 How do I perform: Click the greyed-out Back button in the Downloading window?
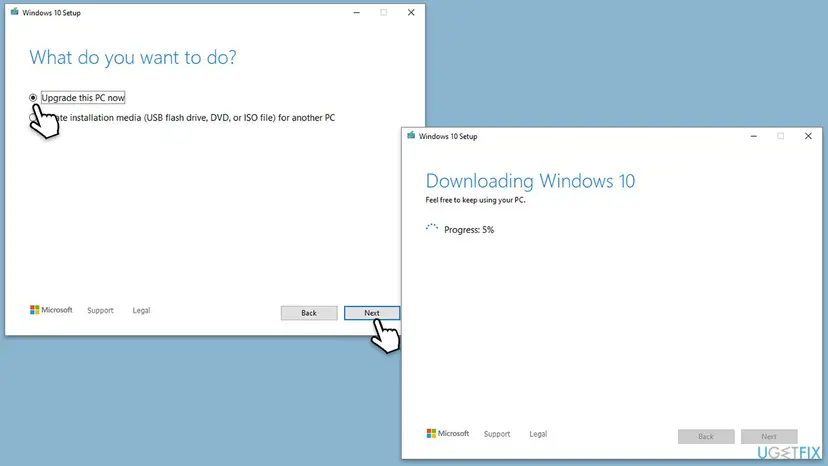[706, 436]
